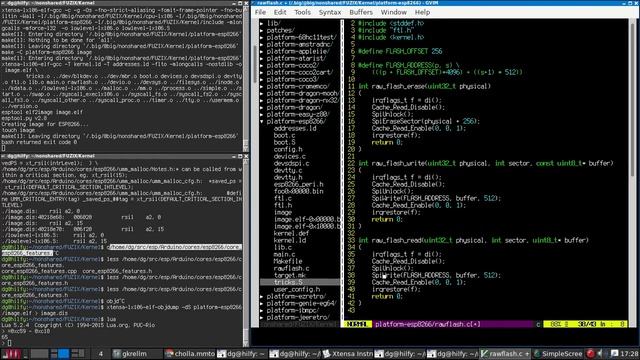
Task: Expand platform-atarist/ folder arrow
Action: [x=262, y=58]
